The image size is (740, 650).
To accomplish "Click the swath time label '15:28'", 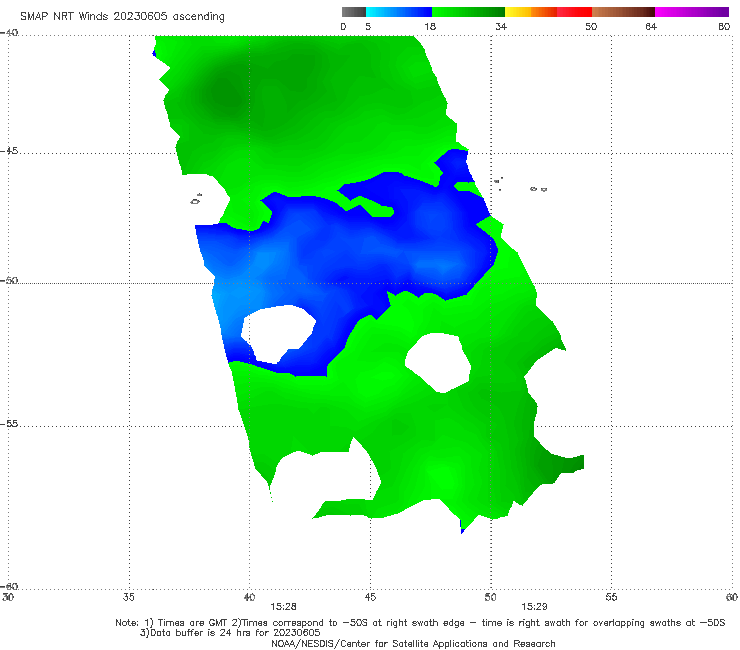I will [x=283, y=607].
